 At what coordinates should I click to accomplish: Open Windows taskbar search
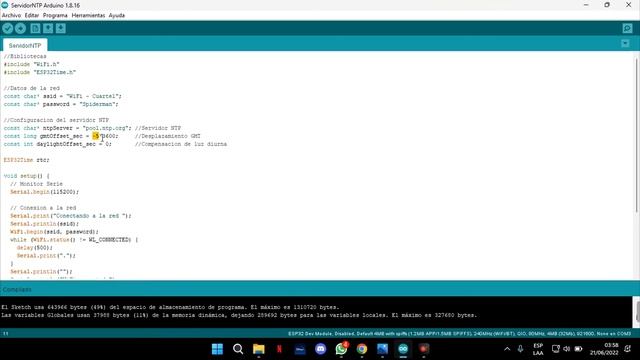click(x=238, y=349)
